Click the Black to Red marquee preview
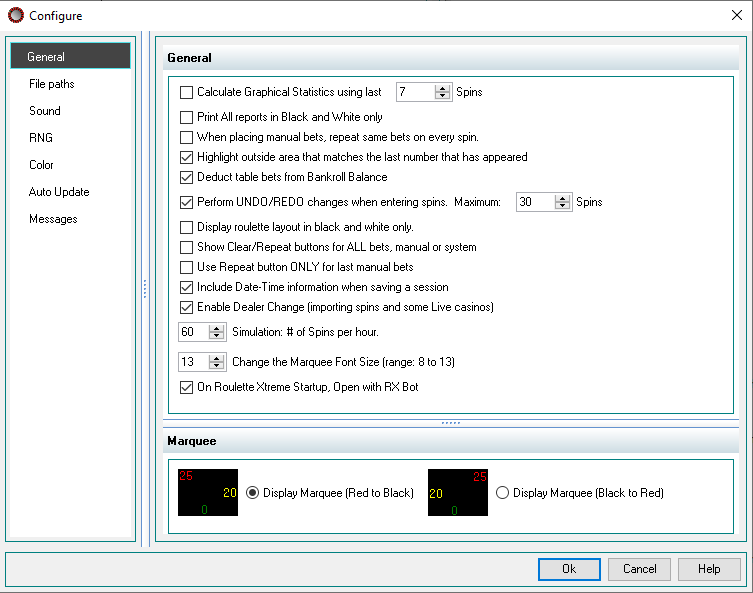Screen dimensions: 753x593 (458, 493)
